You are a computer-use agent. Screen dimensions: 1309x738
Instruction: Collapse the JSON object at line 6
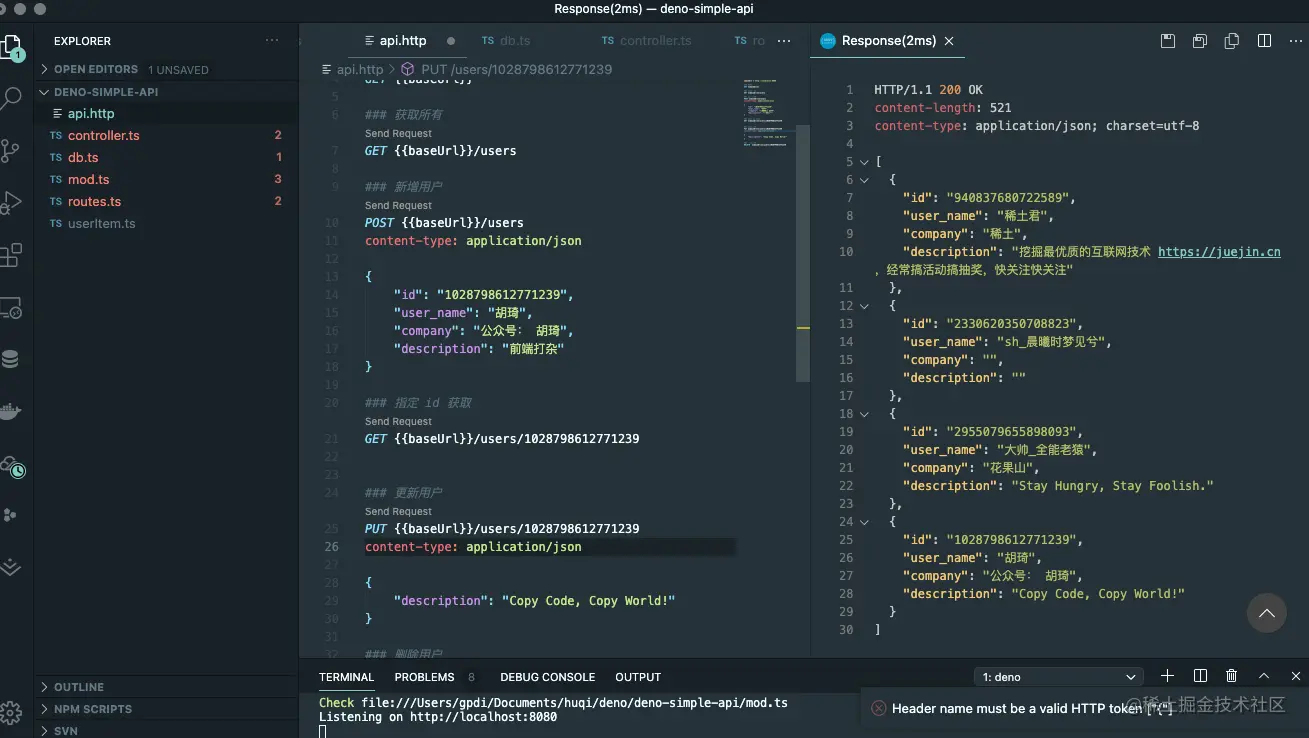click(864, 180)
